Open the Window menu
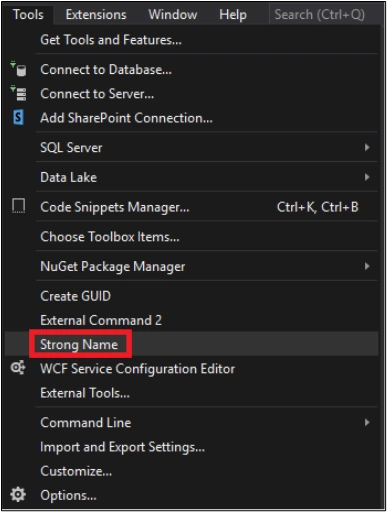The image size is (387, 512). (x=173, y=15)
